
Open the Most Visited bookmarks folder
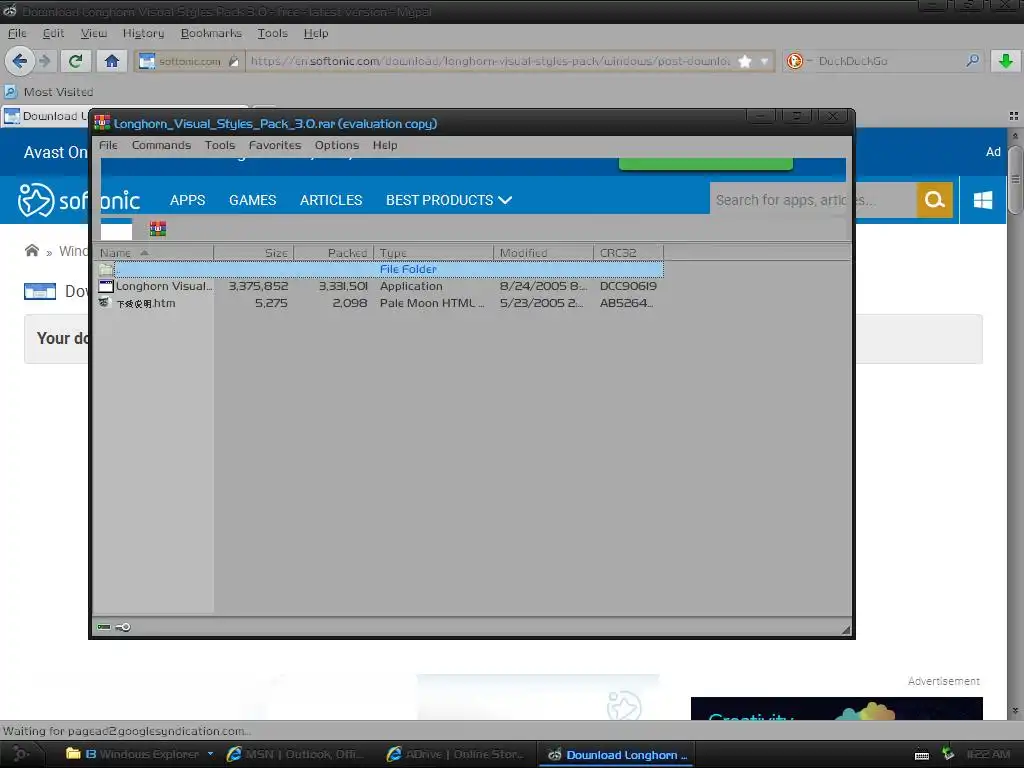50,92
